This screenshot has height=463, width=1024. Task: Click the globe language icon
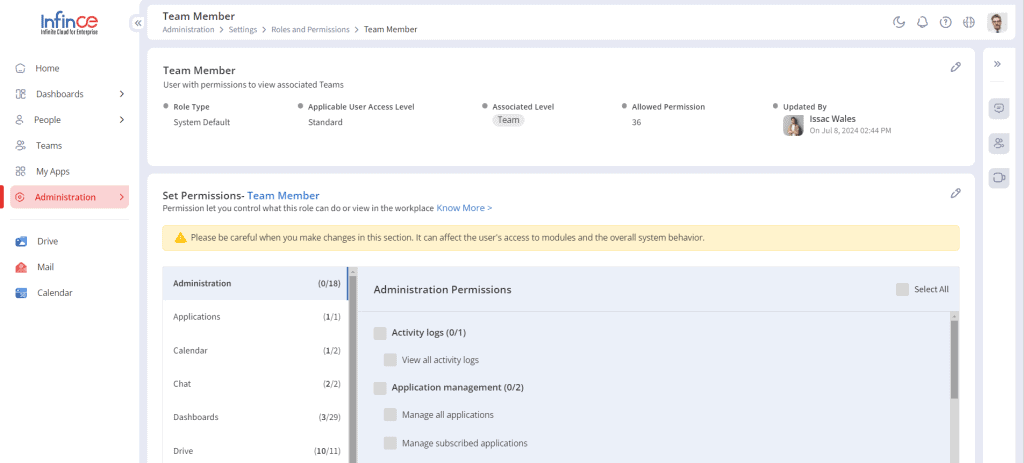(x=968, y=22)
